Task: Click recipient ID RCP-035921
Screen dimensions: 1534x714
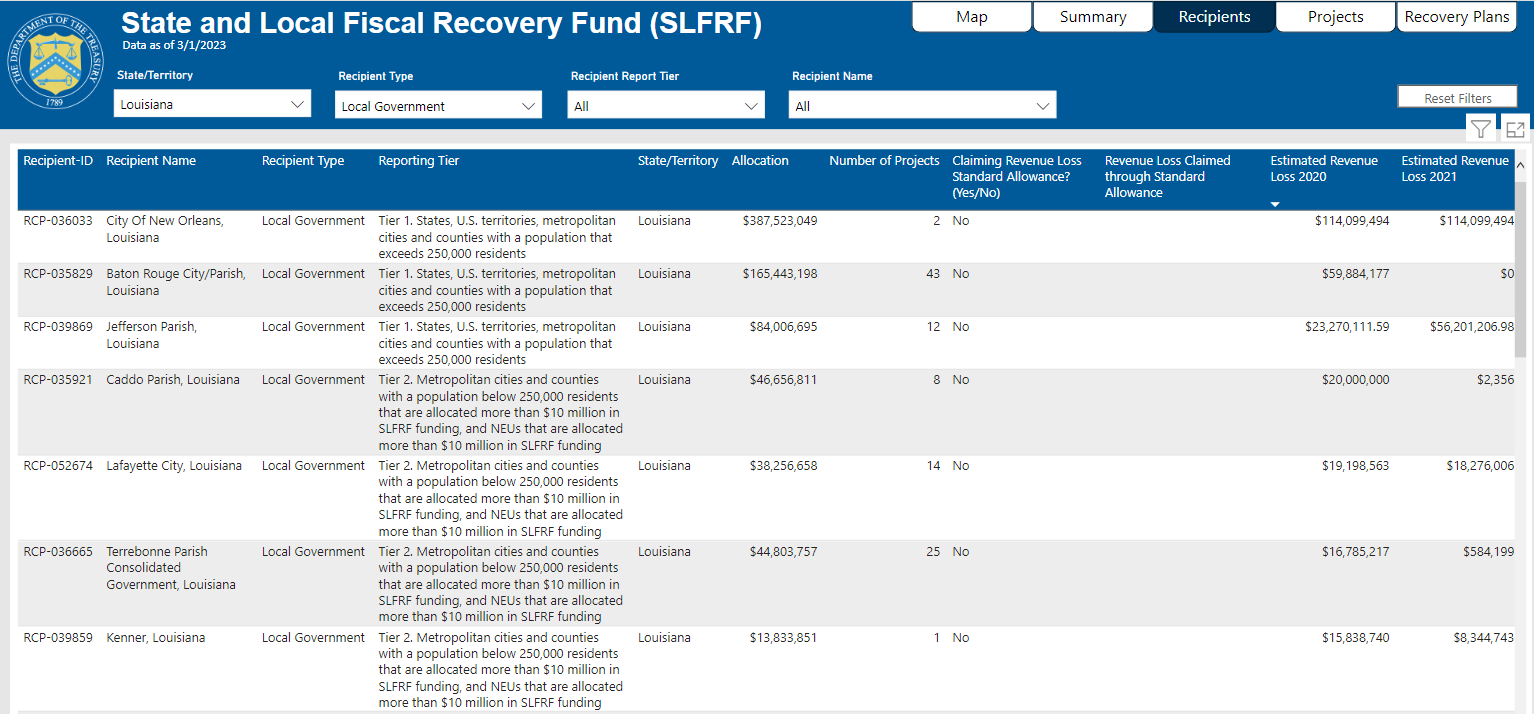Action: (x=58, y=379)
